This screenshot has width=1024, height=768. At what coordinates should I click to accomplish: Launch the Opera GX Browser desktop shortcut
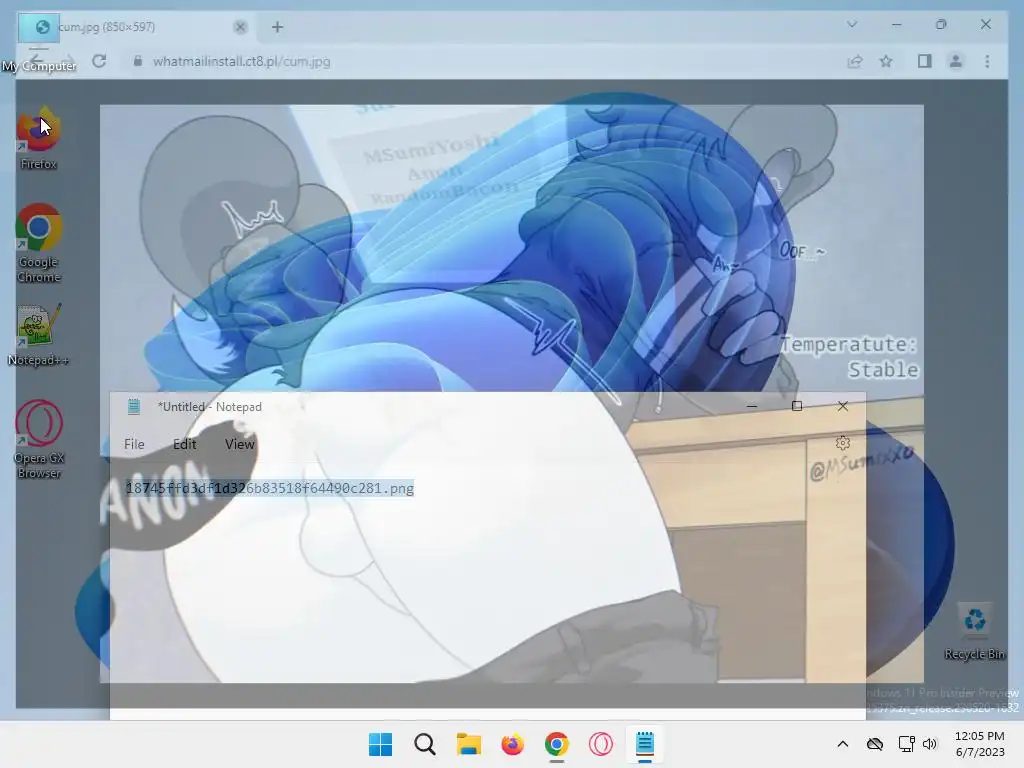click(x=39, y=439)
